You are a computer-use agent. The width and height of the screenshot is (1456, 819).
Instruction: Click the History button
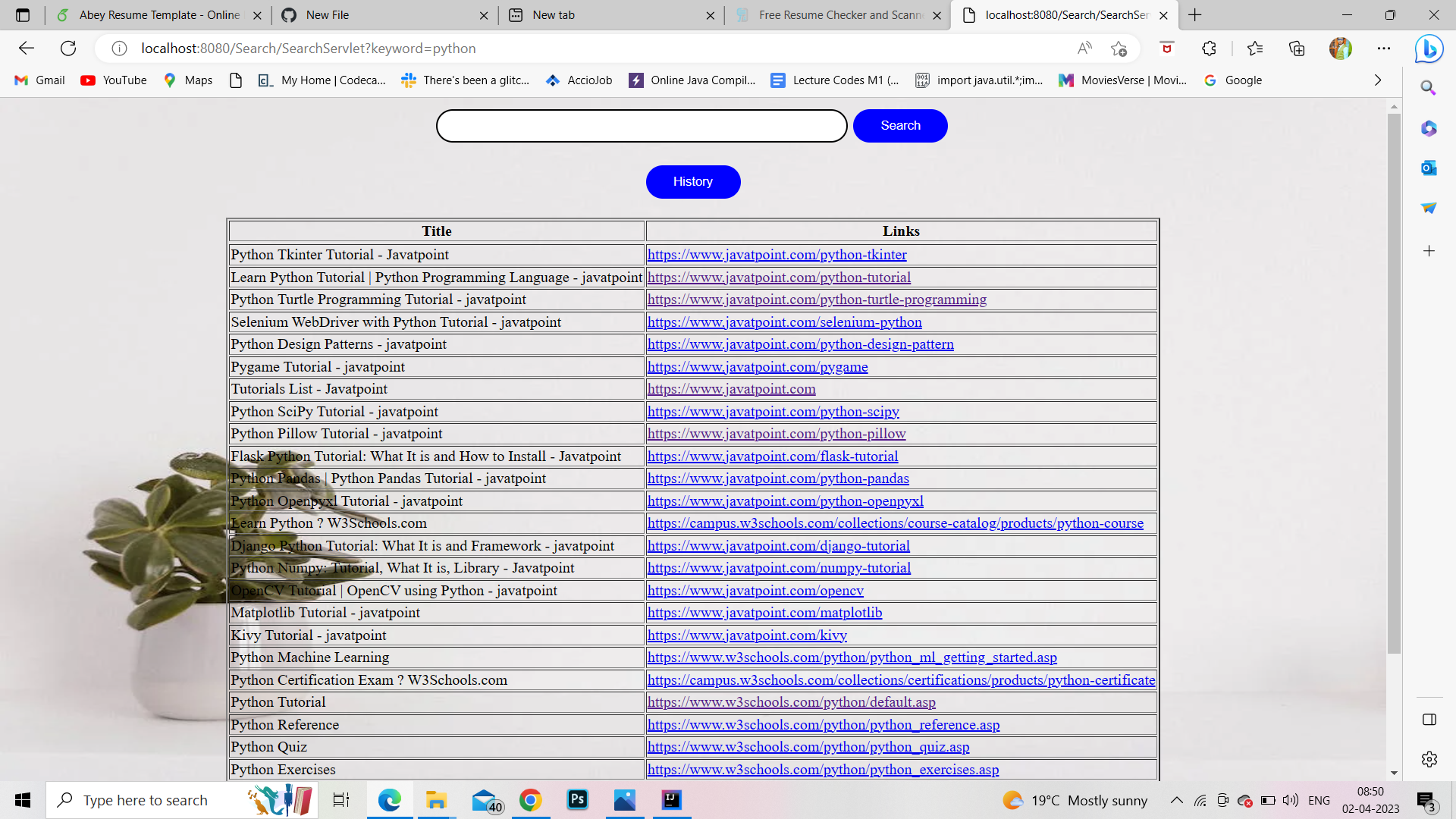pos(693,182)
